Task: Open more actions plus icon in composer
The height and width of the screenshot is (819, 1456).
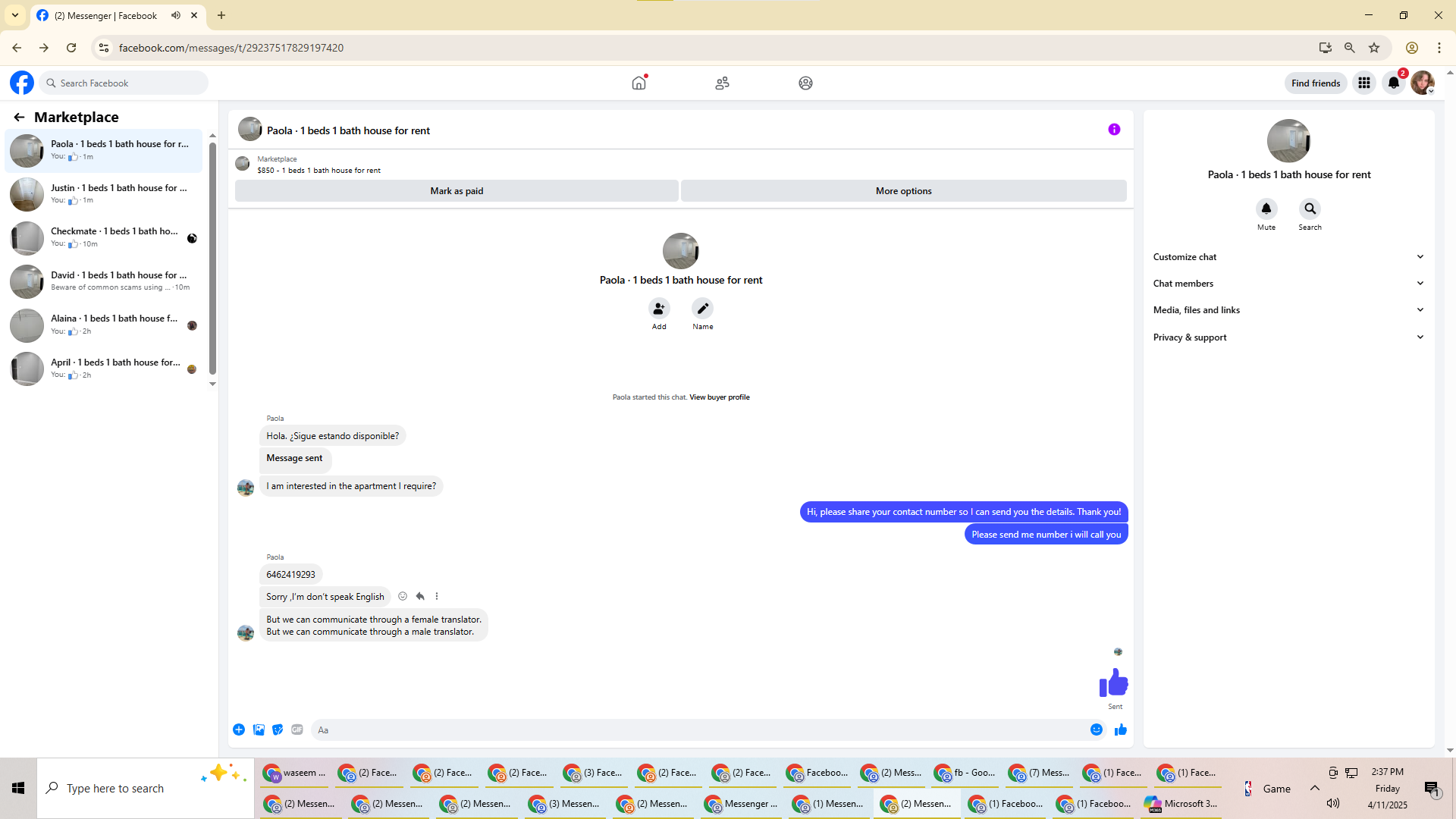Action: [x=239, y=730]
